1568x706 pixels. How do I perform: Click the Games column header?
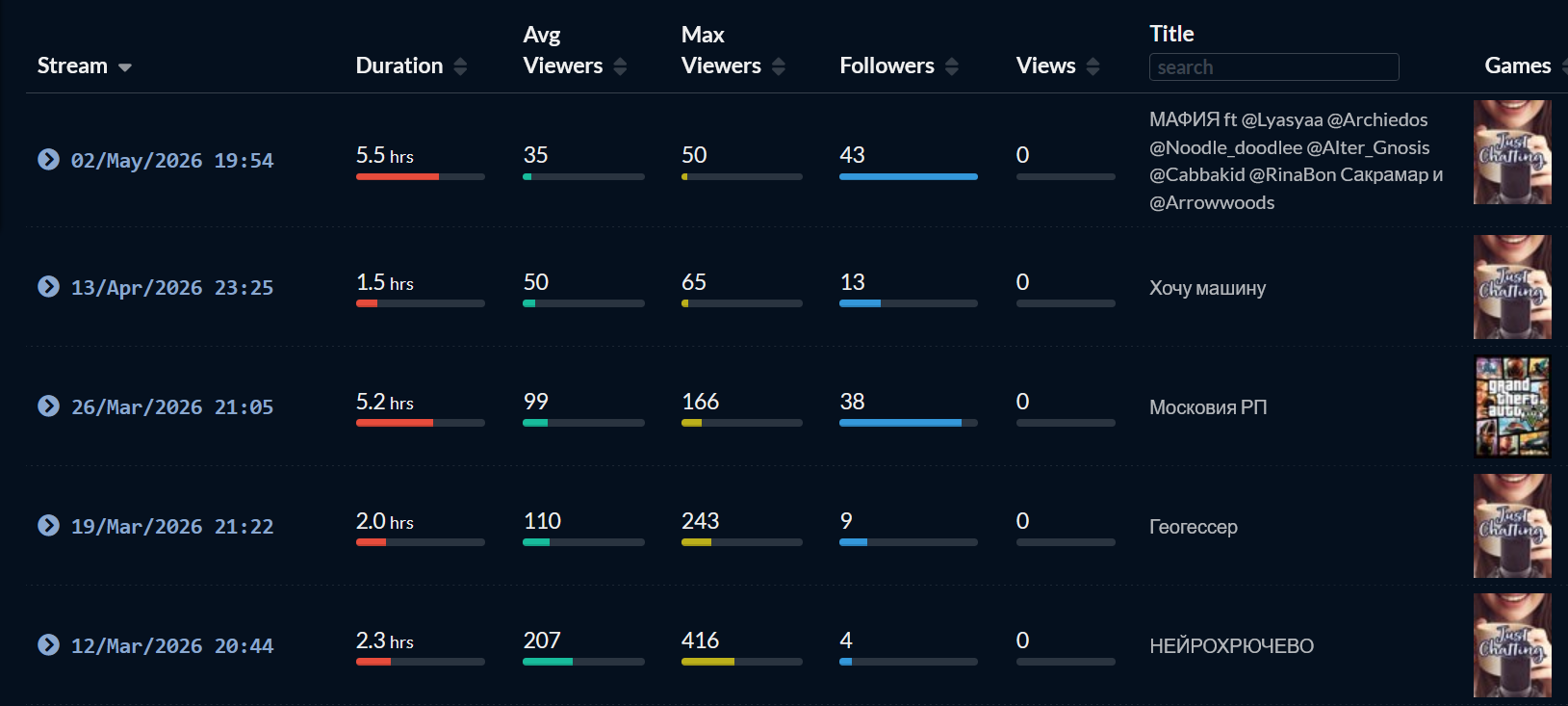tap(1518, 65)
